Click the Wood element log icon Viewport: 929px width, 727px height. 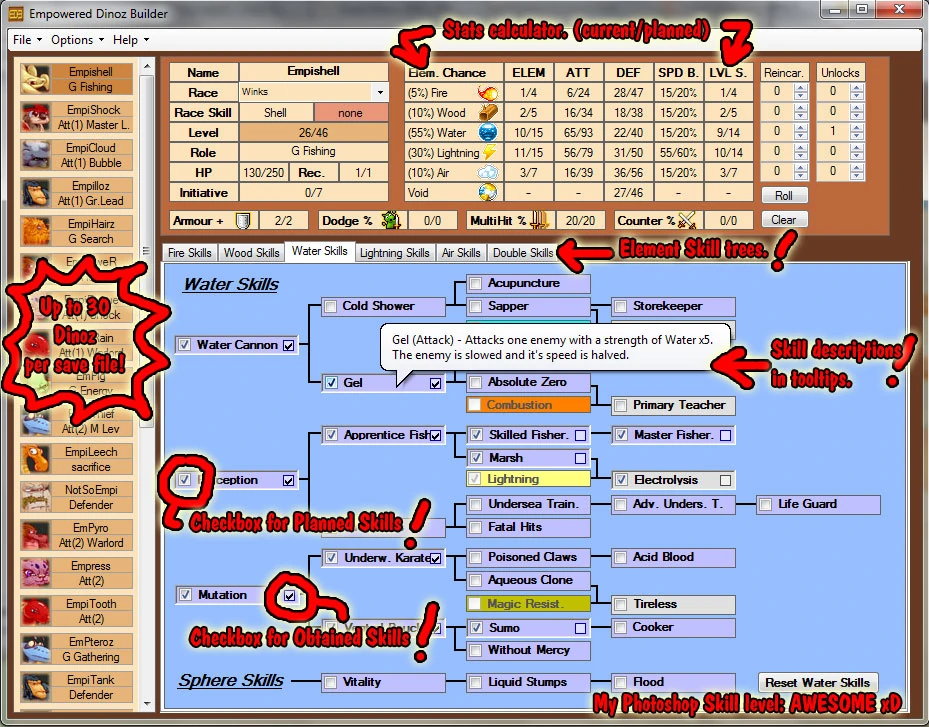coord(488,113)
